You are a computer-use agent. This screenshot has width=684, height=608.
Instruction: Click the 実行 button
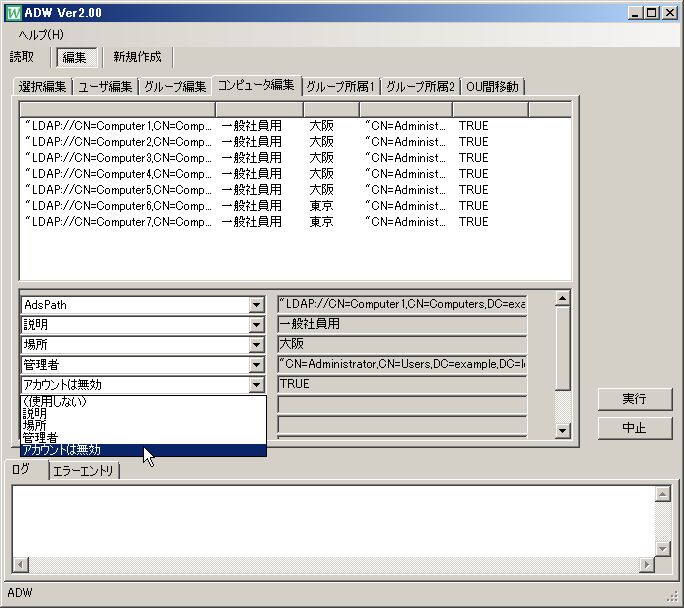coord(635,398)
